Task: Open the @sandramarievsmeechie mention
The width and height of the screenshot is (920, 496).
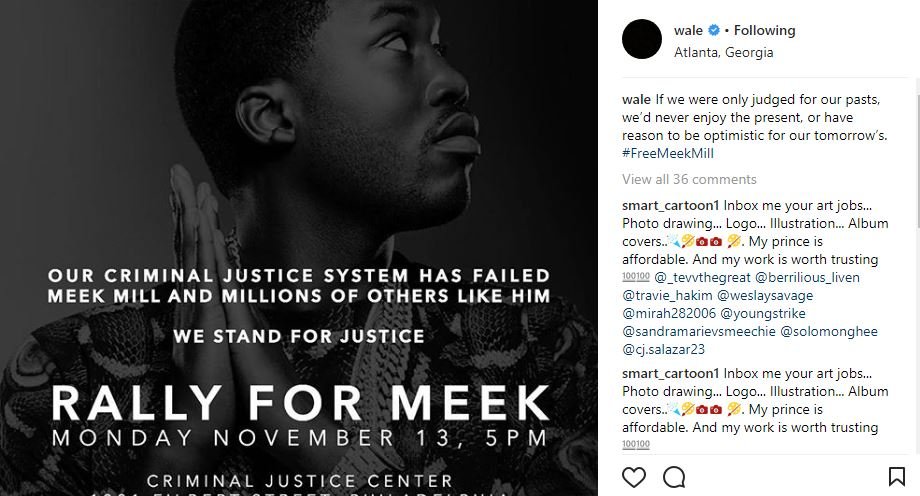Action: coord(697,331)
